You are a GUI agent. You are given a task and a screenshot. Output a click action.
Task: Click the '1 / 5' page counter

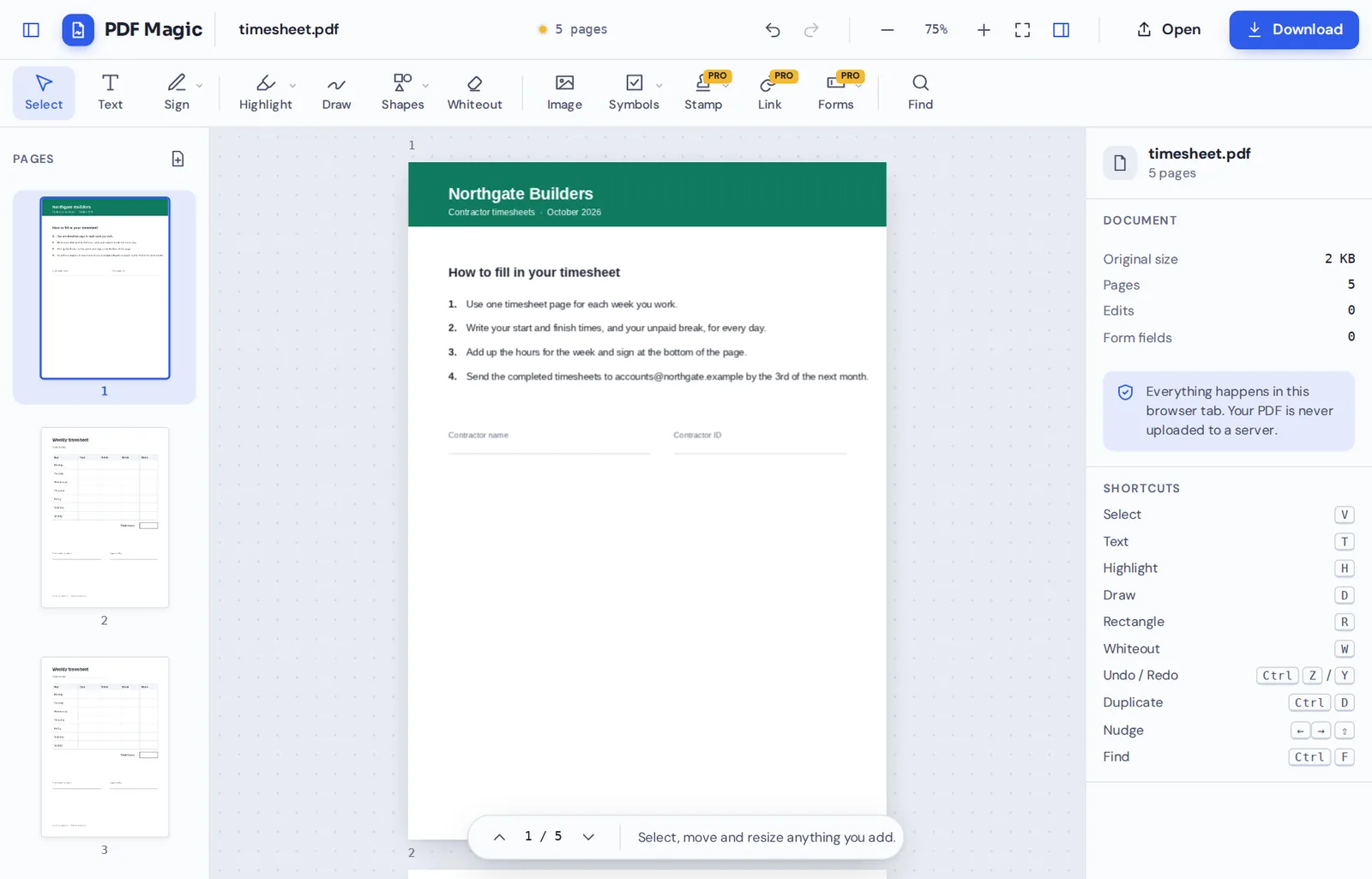pyautogui.click(x=543, y=836)
